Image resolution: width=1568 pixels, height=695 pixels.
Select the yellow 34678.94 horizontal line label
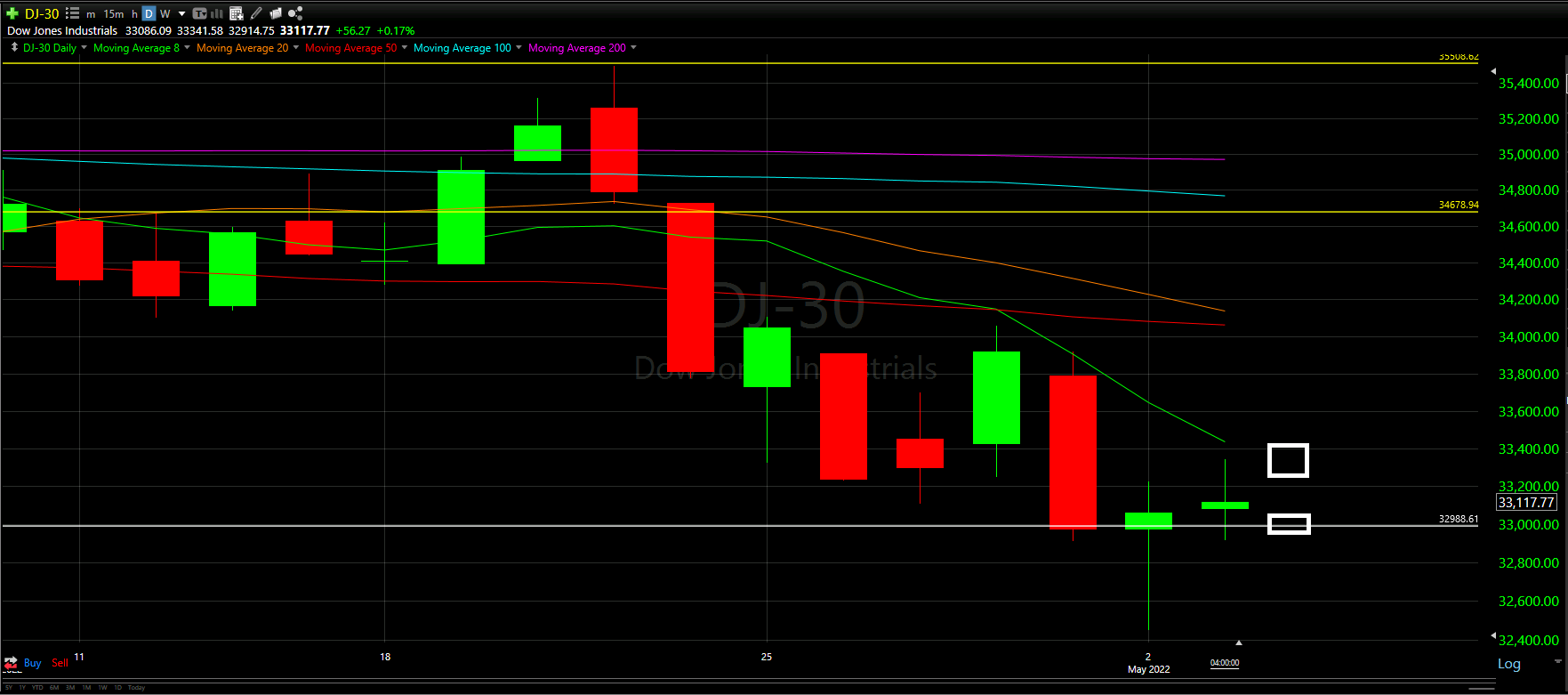point(1459,205)
